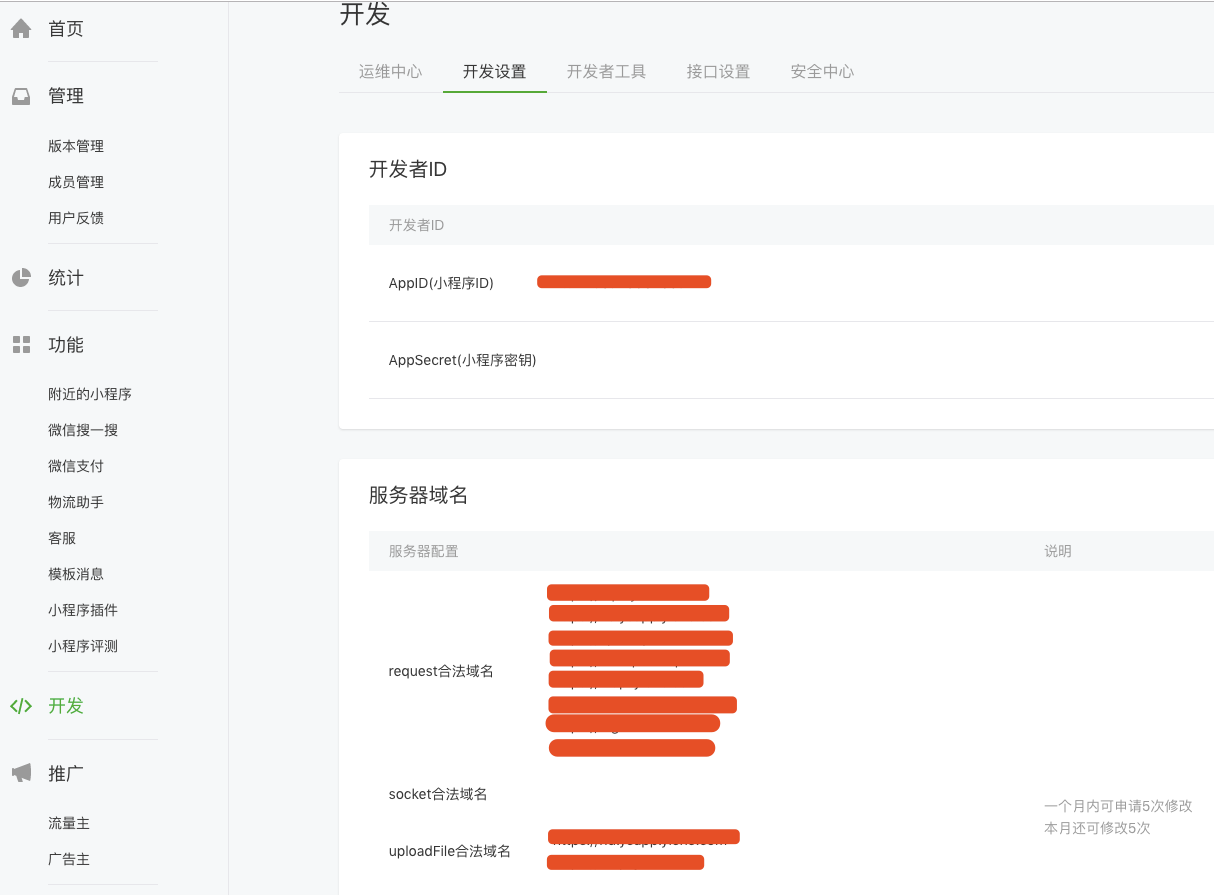Select the 管理 section icon in sidebar
Viewport: 1214px width, 895px height.
(x=20, y=95)
